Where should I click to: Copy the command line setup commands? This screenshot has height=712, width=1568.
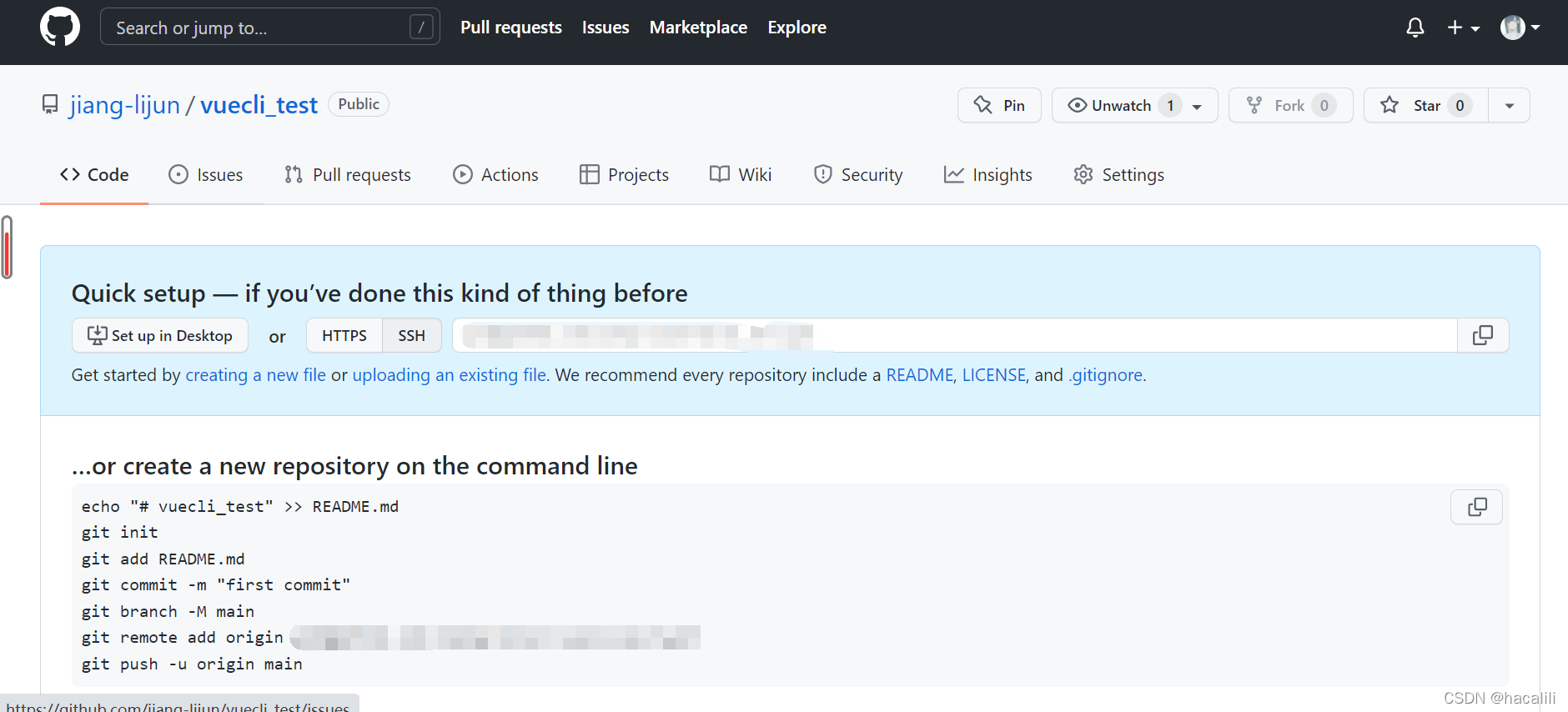tap(1476, 507)
